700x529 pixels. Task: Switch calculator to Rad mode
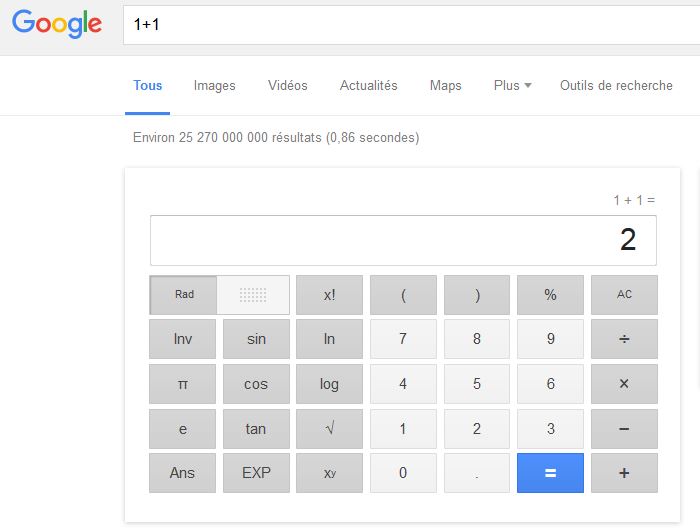[184, 295]
